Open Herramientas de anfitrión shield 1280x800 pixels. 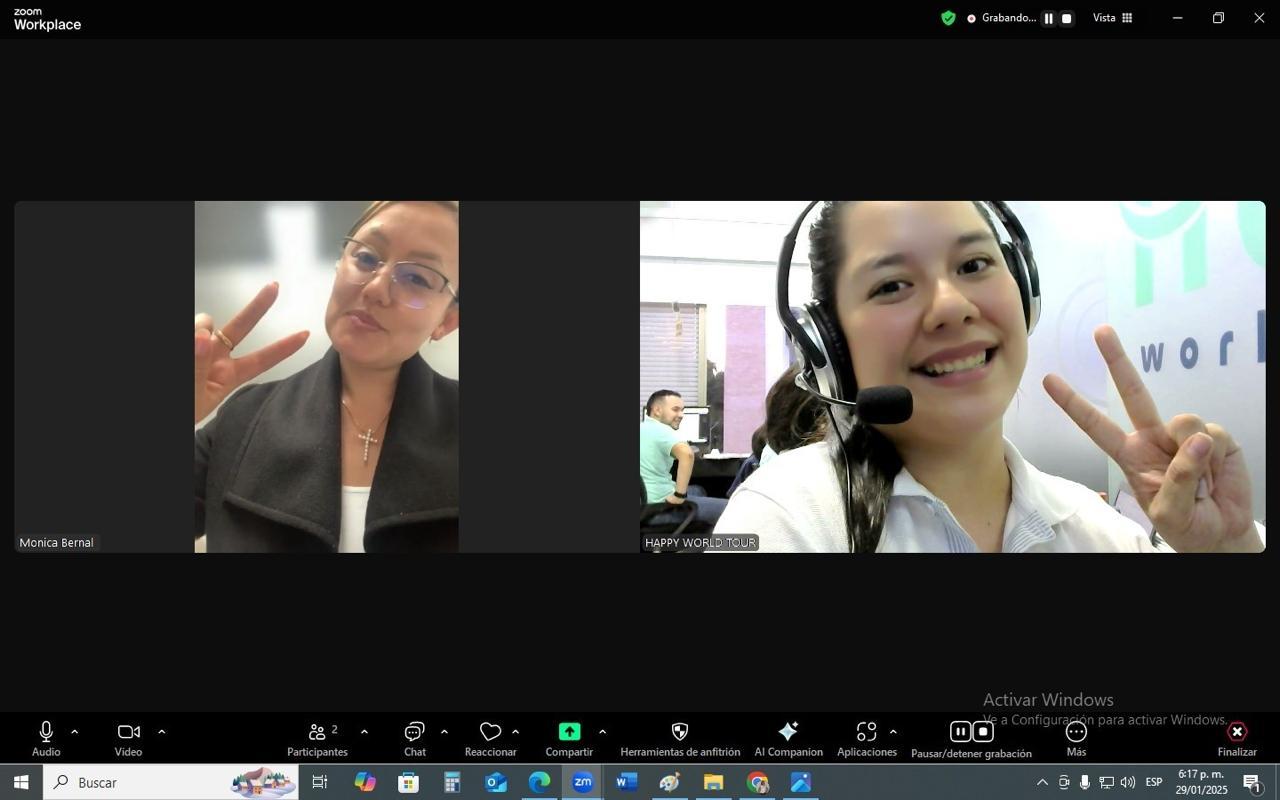(x=680, y=739)
